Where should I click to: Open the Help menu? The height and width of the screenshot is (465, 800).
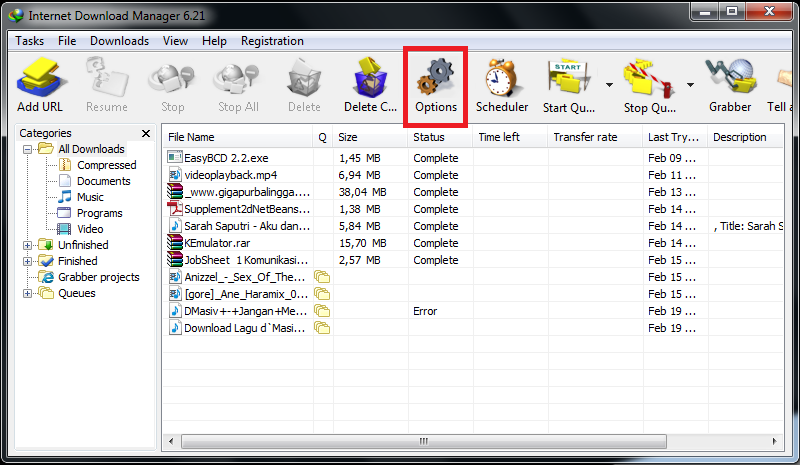click(214, 41)
